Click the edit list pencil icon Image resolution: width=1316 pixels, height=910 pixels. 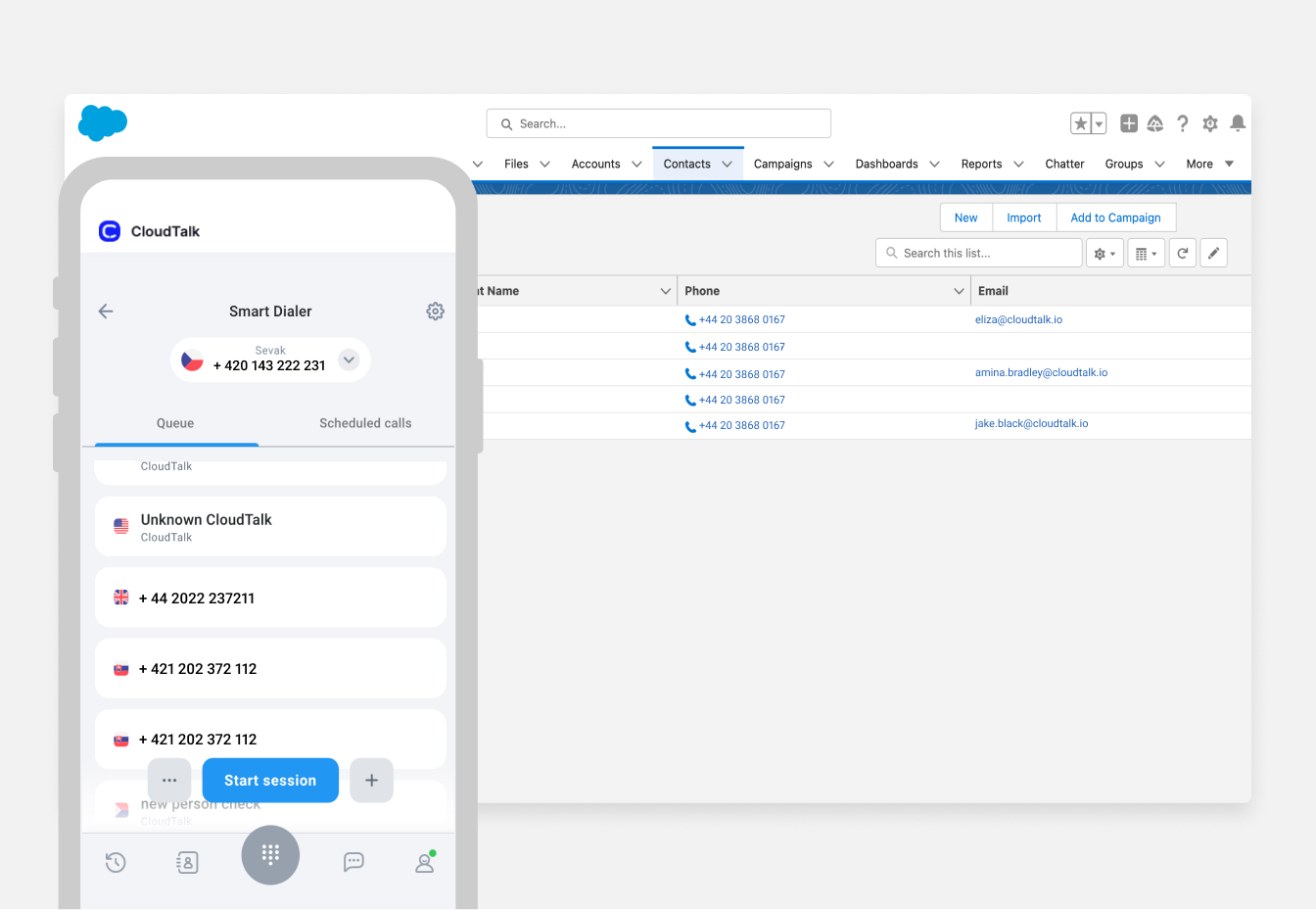pos(1213,253)
